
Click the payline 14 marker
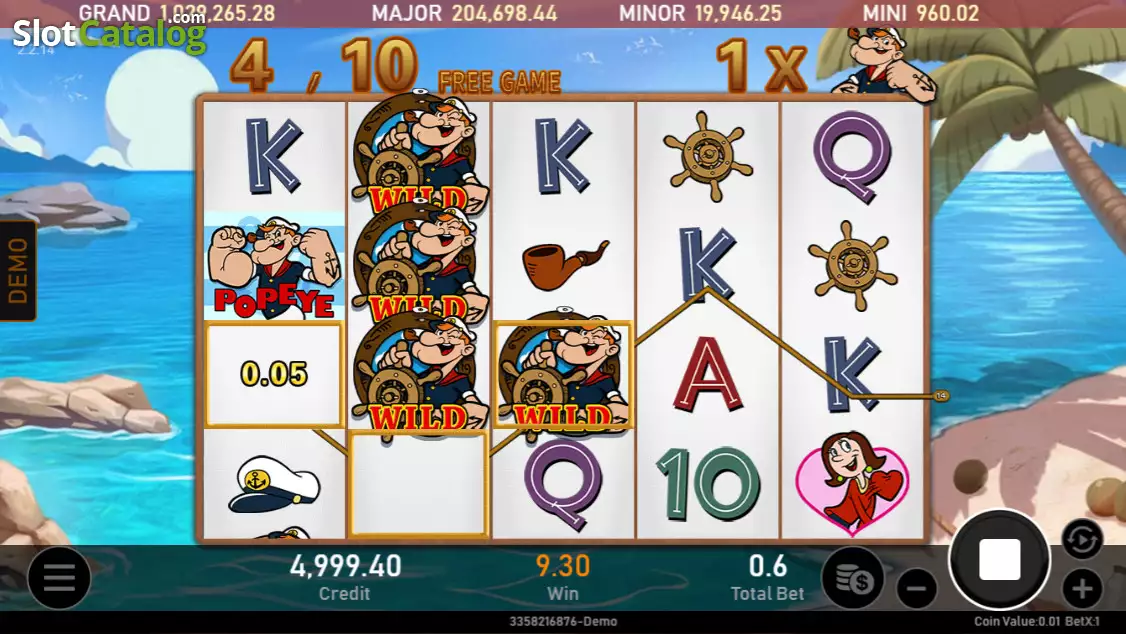click(x=941, y=396)
